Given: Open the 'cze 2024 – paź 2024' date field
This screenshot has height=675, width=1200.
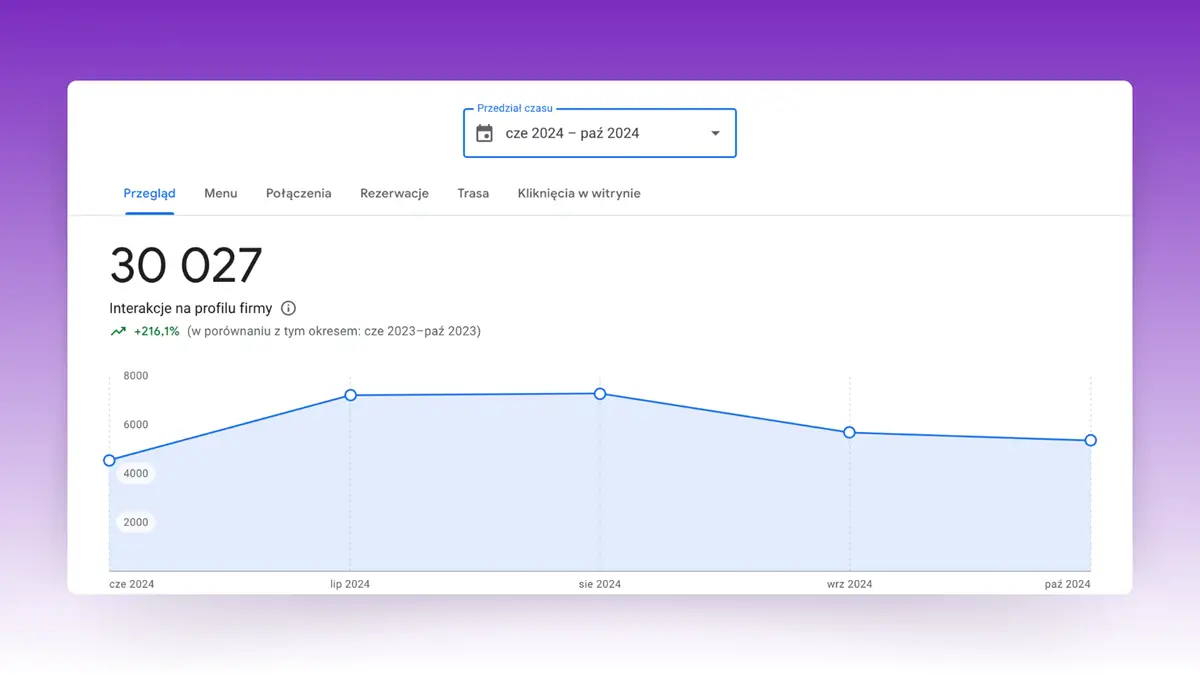Looking at the screenshot, I should click(572, 133).
